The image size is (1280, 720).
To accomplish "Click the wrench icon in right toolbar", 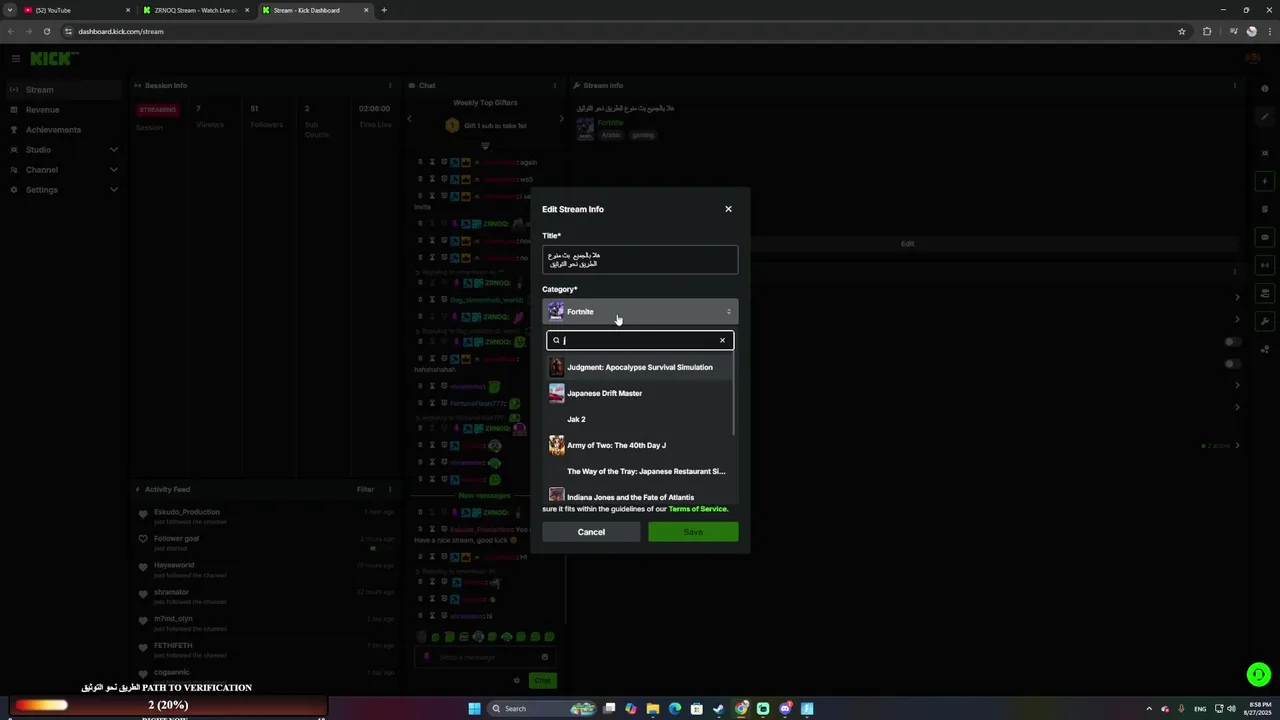I will point(1265,321).
